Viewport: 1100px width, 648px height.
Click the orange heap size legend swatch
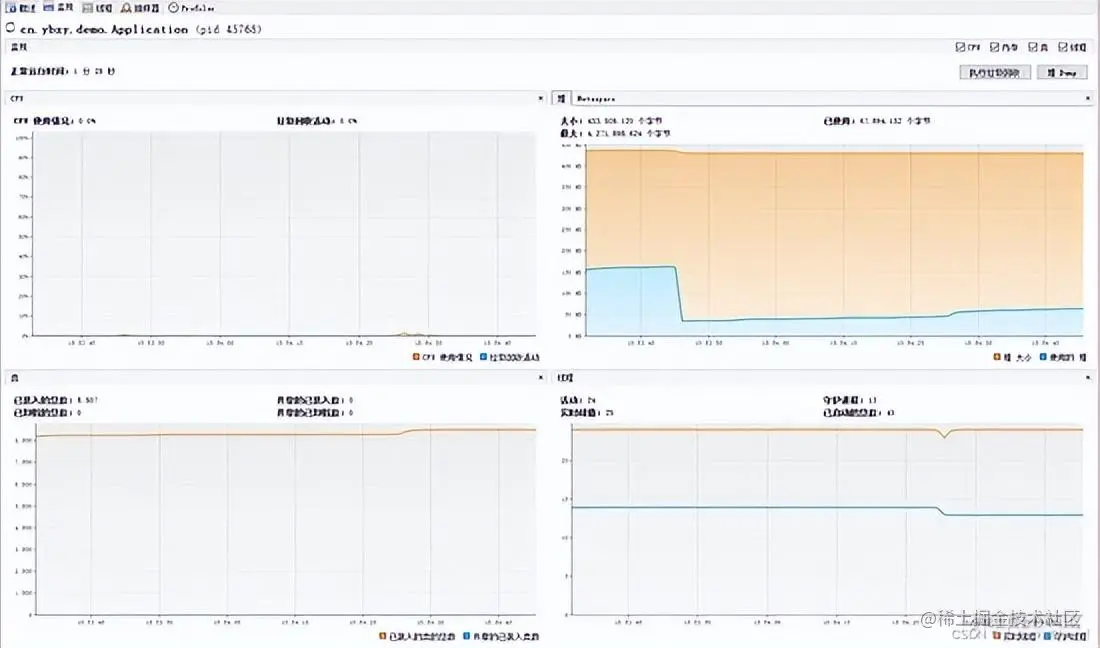click(998, 357)
